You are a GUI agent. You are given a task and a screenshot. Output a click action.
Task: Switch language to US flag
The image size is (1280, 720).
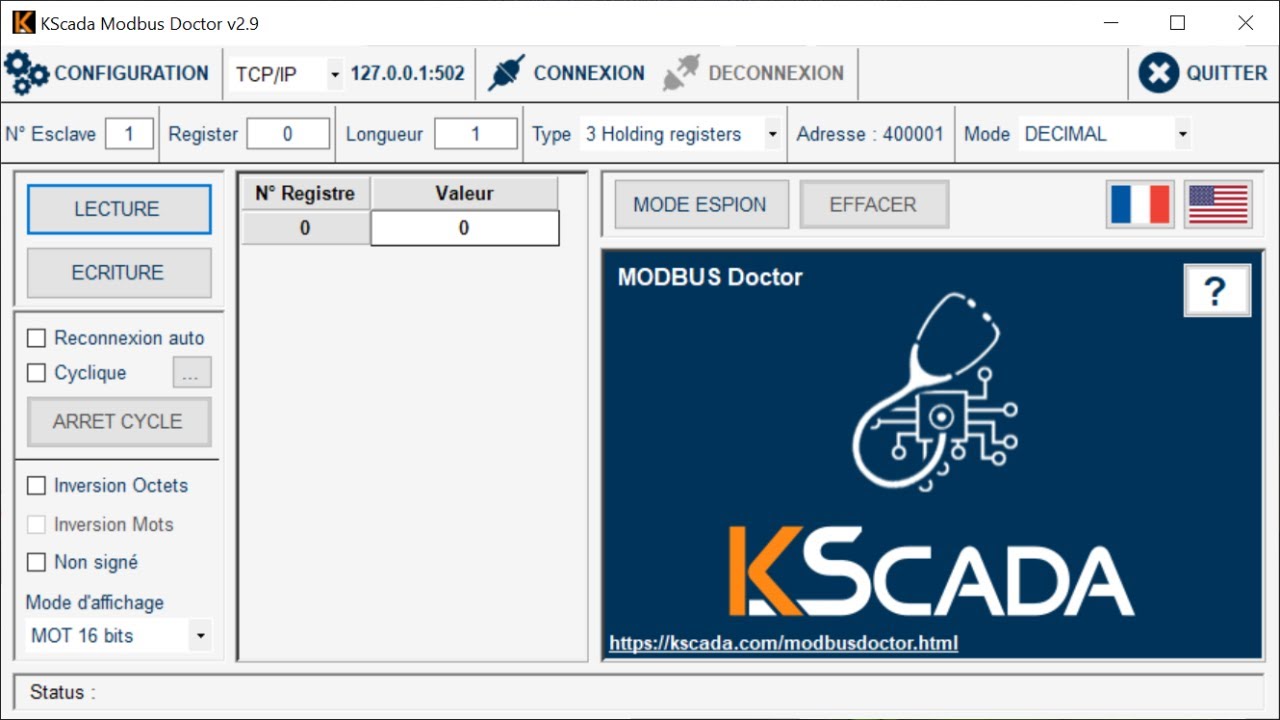coord(1218,205)
